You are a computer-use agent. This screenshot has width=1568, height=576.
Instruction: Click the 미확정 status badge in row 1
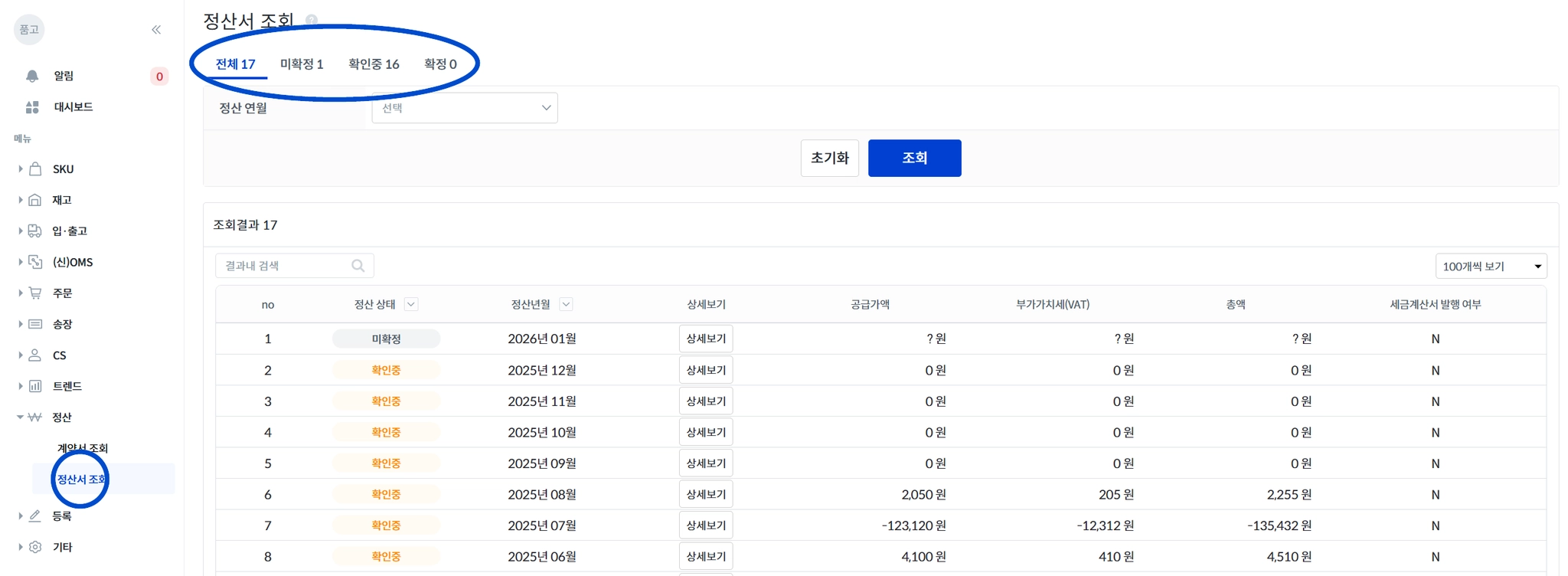tap(386, 339)
